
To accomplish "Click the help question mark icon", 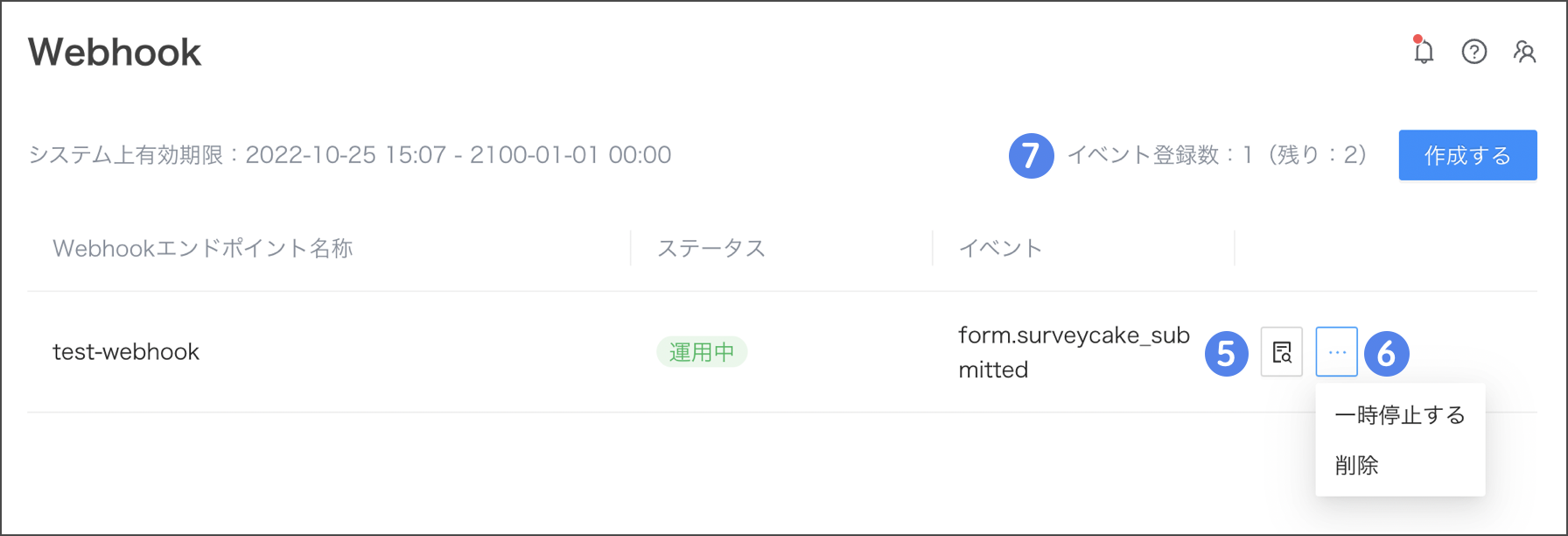I will (x=1474, y=53).
